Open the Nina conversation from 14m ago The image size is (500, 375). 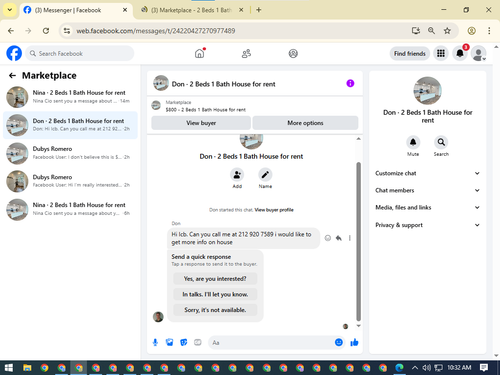coord(70,97)
